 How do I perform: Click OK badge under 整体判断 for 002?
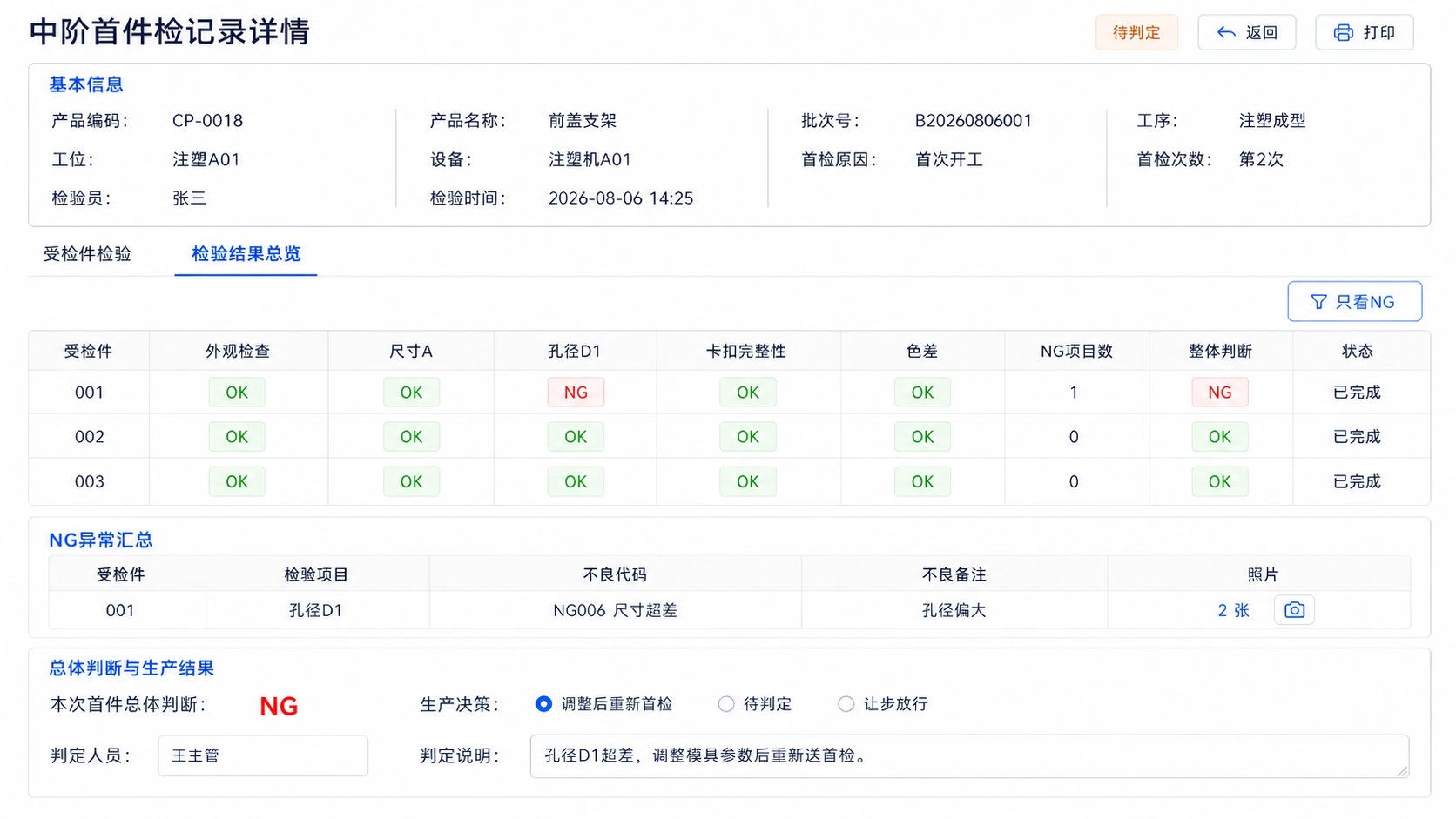[x=1220, y=437]
